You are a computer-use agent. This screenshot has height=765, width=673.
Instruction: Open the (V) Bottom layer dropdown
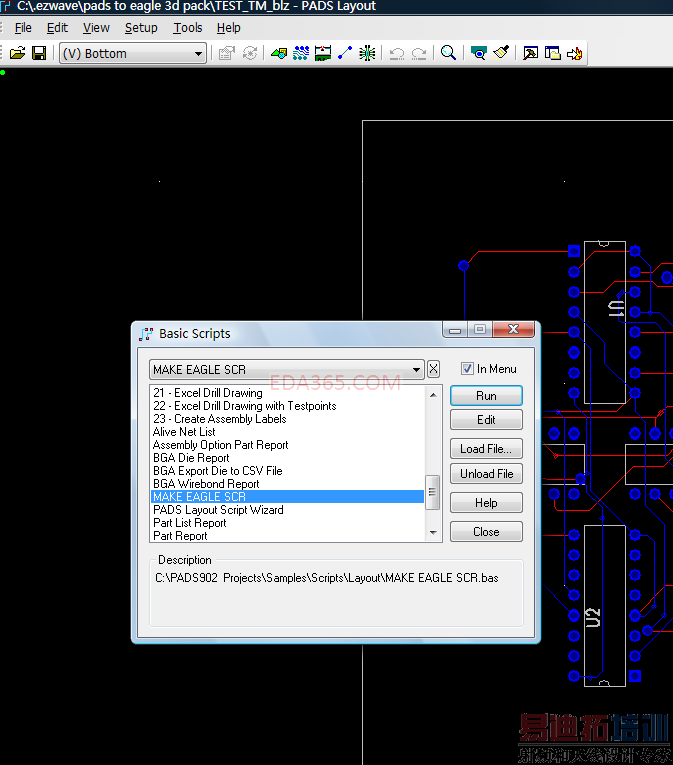pos(198,54)
